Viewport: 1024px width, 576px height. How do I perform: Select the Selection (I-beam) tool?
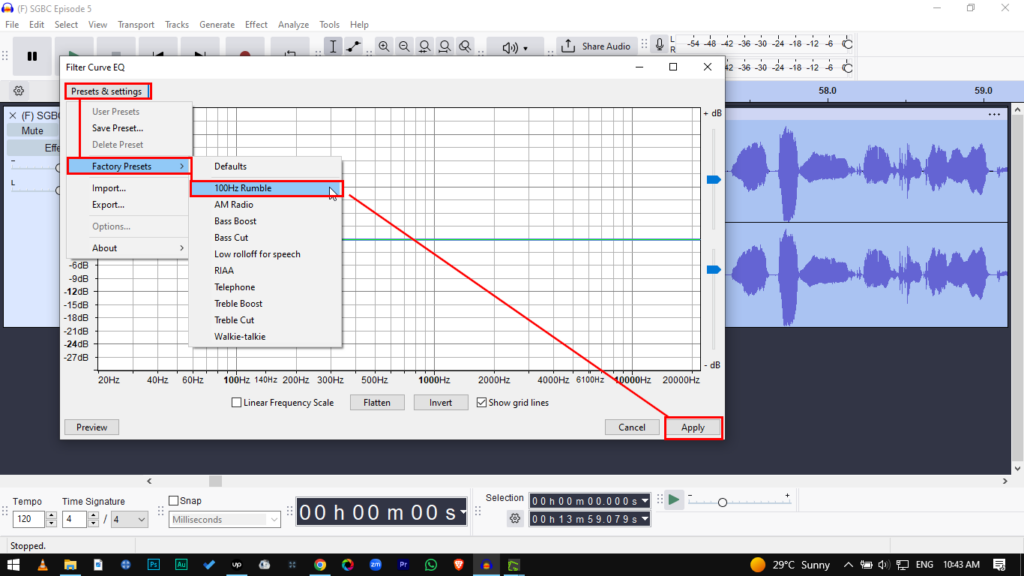[333, 46]
